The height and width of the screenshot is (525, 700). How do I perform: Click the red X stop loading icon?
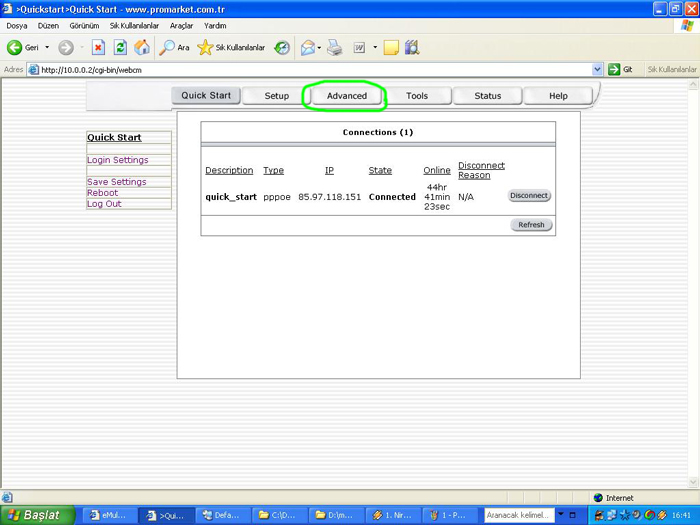[98, 47]
